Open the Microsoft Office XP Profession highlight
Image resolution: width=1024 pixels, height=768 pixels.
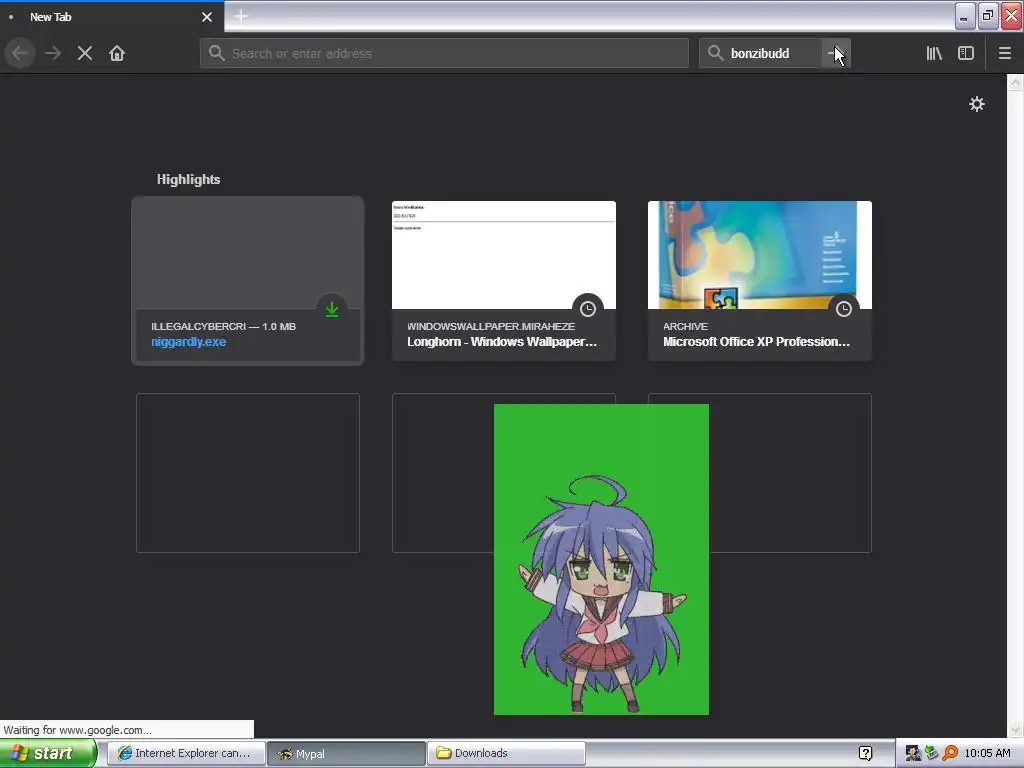point(760,281)
